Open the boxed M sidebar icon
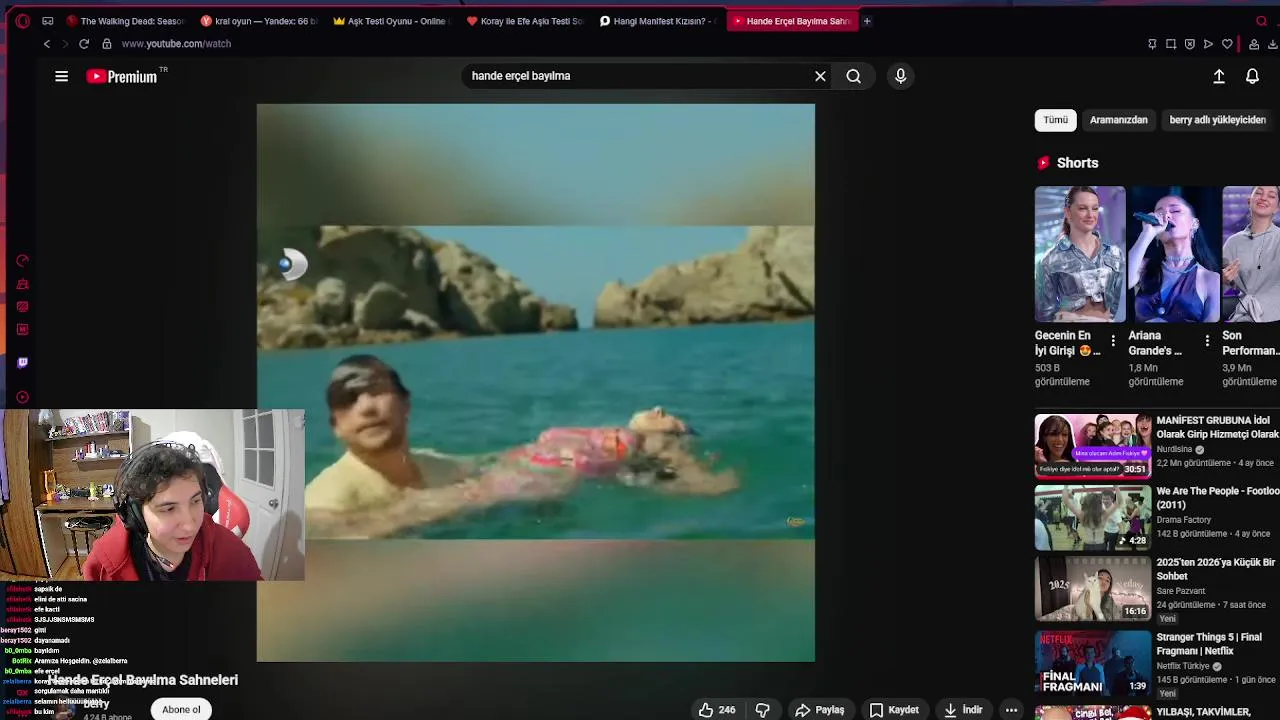Viewport: 1280px width, 720px height. coord(22,330)
